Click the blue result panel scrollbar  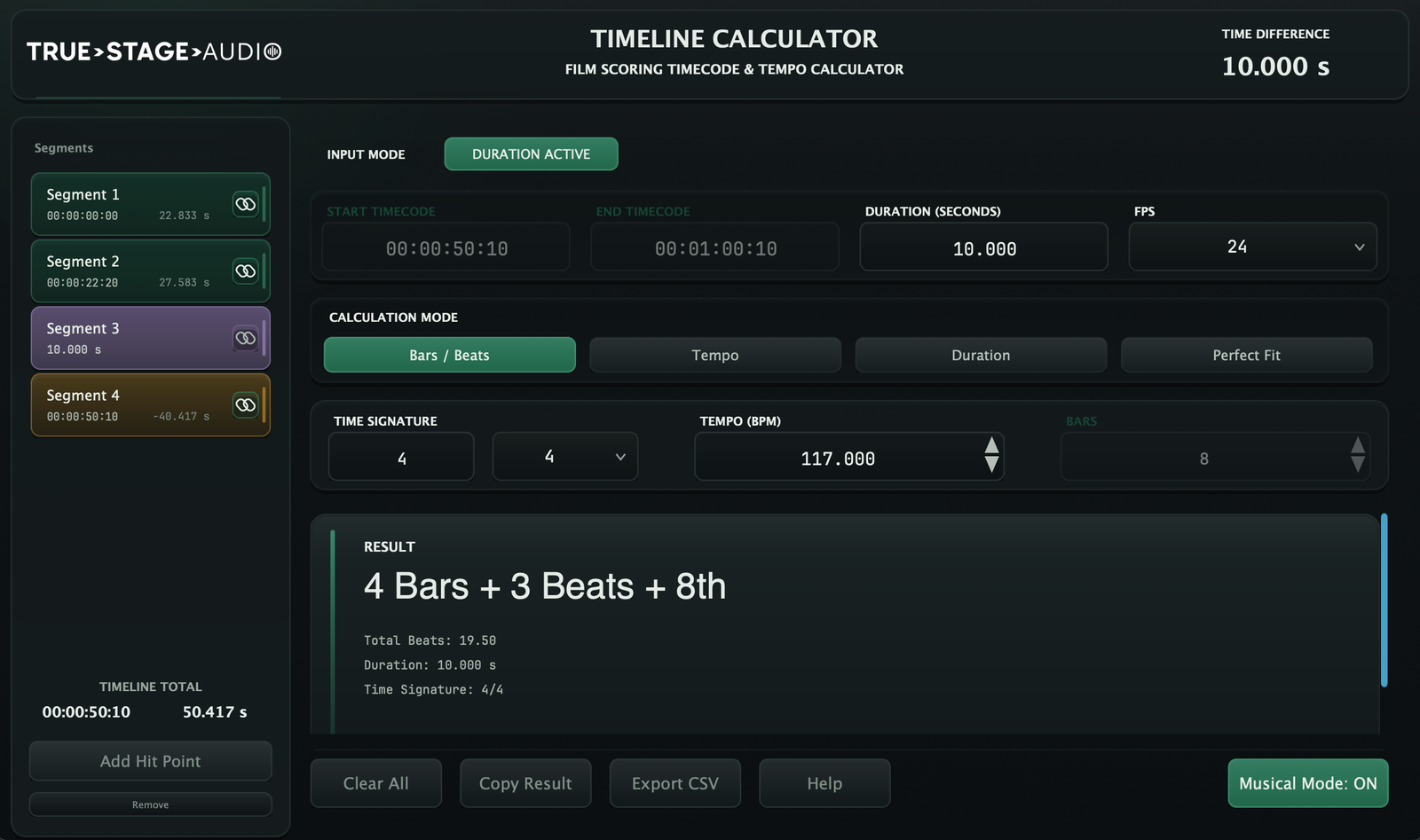tap(1384, 600)
